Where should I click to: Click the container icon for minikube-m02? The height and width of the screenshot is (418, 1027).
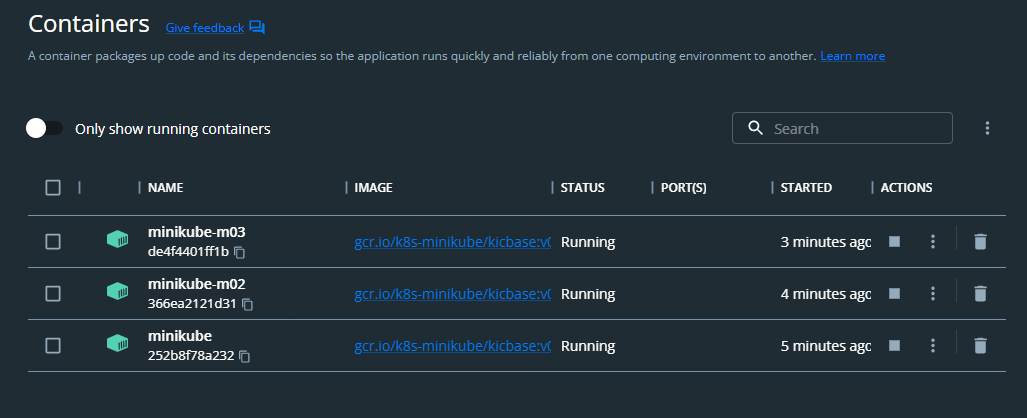coord(117,292)
